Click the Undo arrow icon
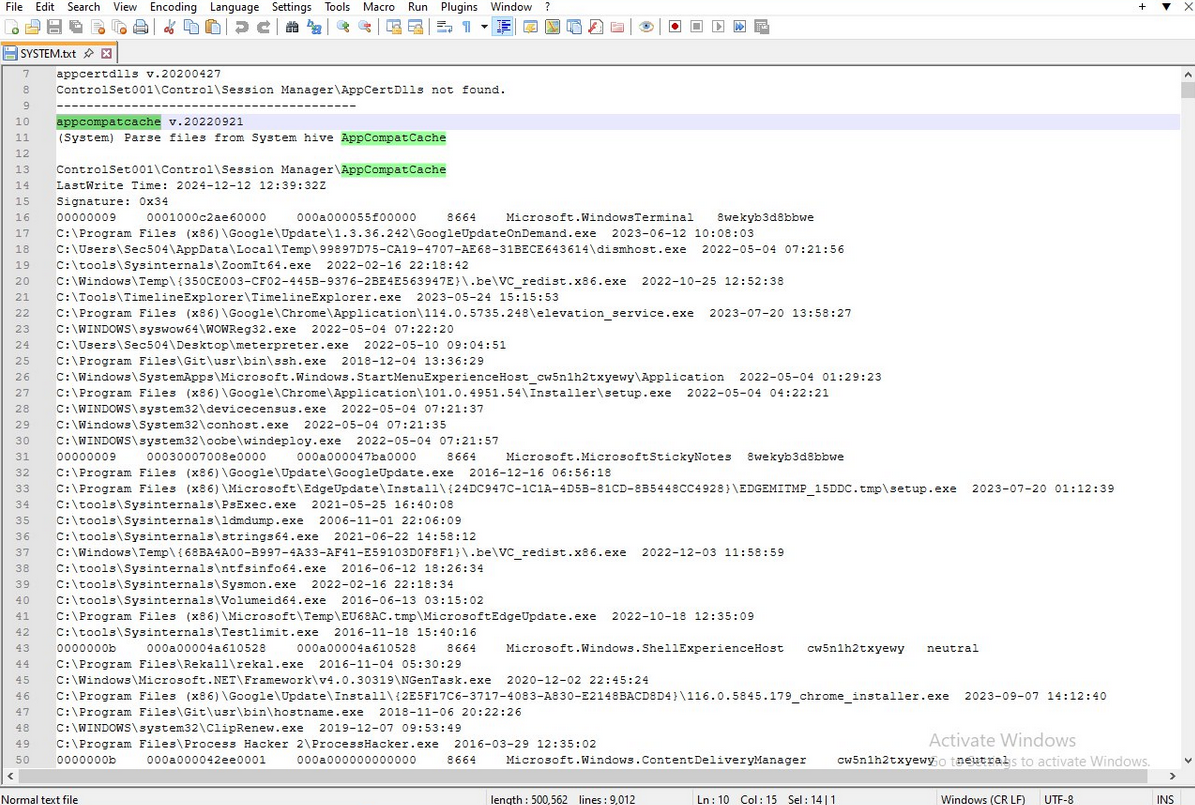 click(242, 27)
